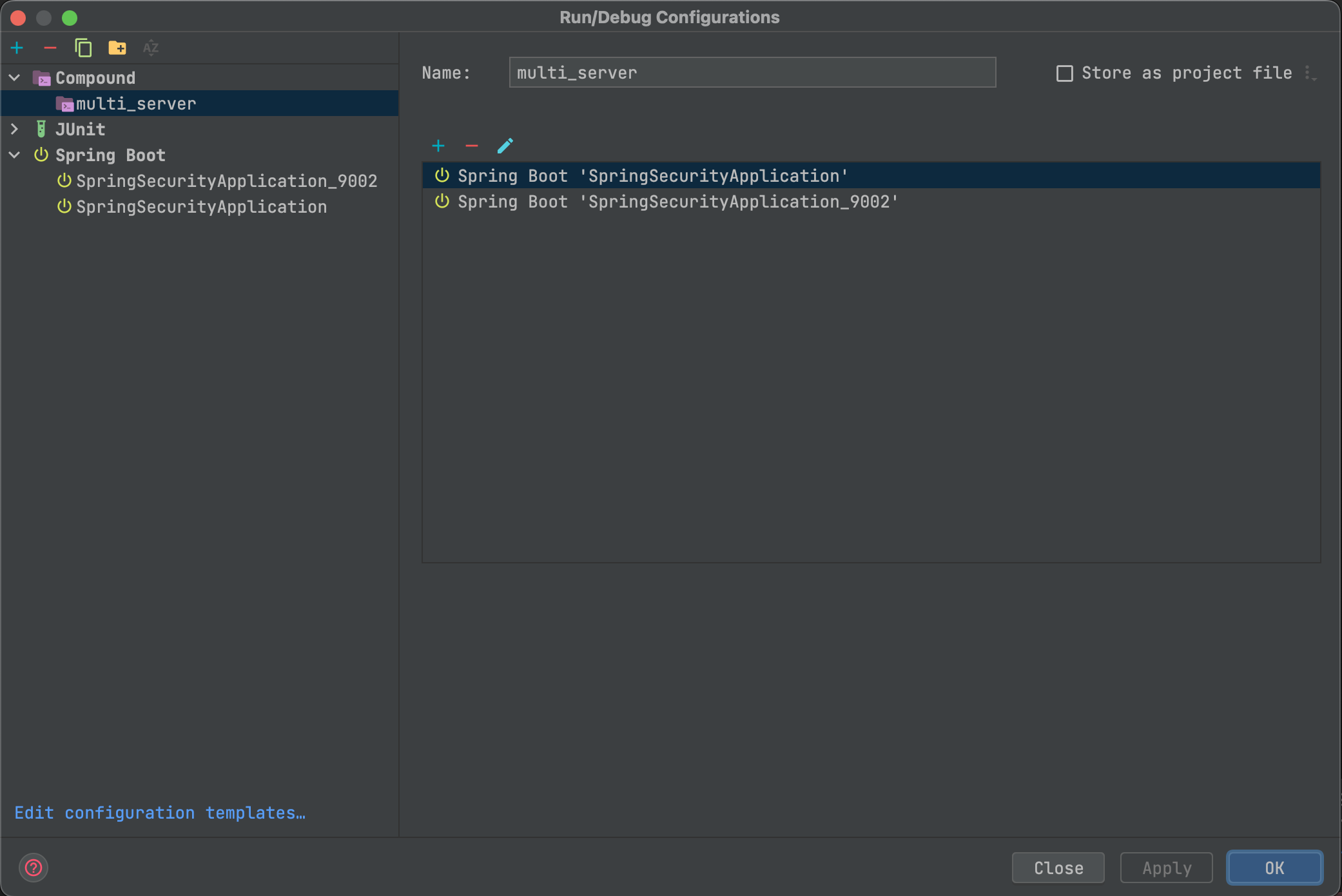This screenshot has height=896, width=1342.
Task: Open Store as project file options gear
Action: (1310, 73)
